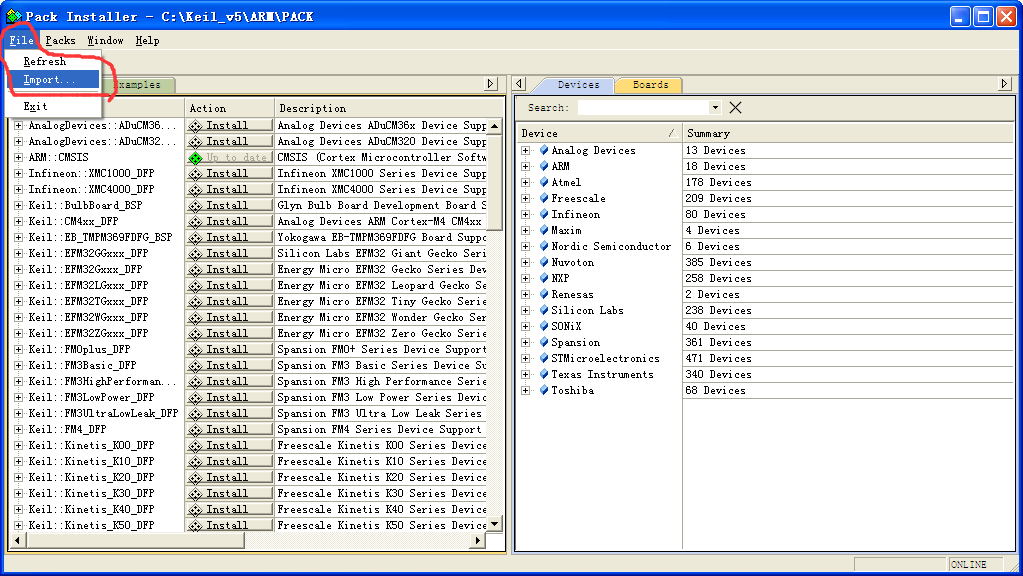Expand the Infineon::XMC4000_DFP pack row
This screenshot has width=1023, height=576.
click(19, 189)
